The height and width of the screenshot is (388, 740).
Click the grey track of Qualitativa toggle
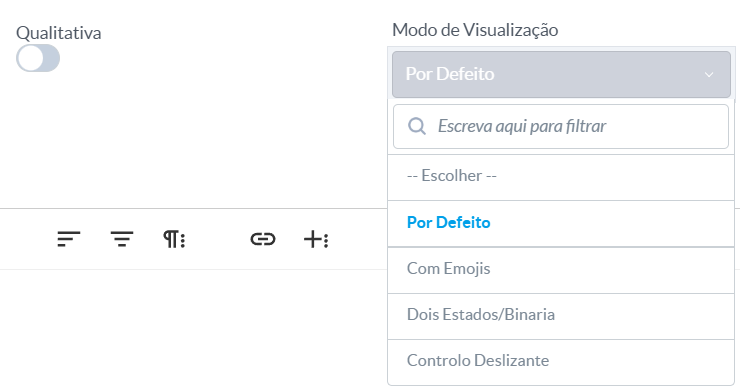[x=51, y=58]
